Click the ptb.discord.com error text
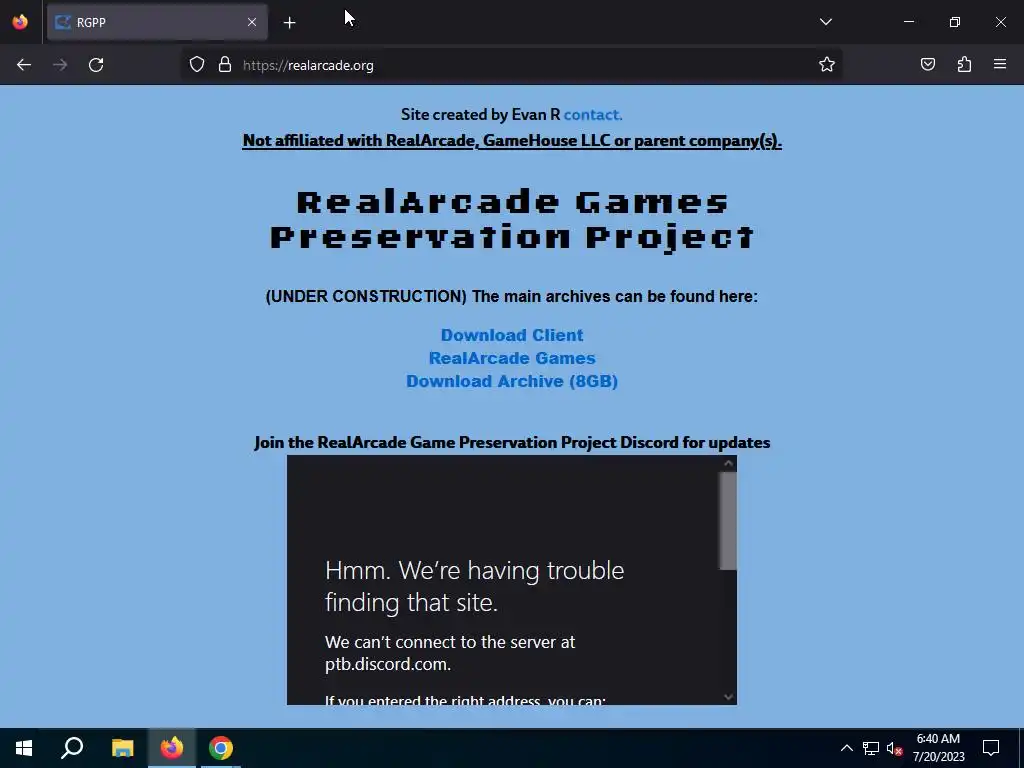This screenshot has height=768, width=1024. pos(450,653)
